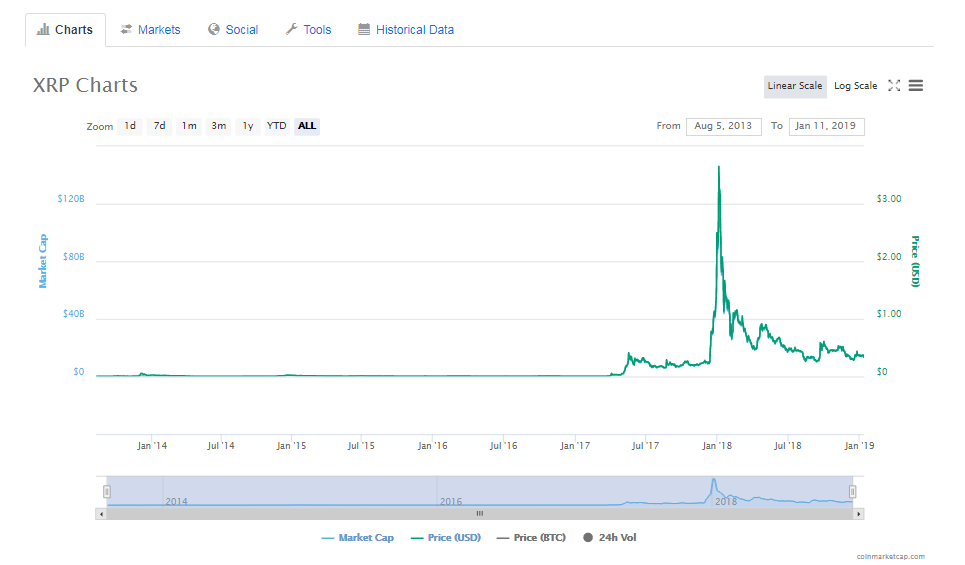Click the Jan '16 axis label
This screenshot has width=965, height=565.
432,446
